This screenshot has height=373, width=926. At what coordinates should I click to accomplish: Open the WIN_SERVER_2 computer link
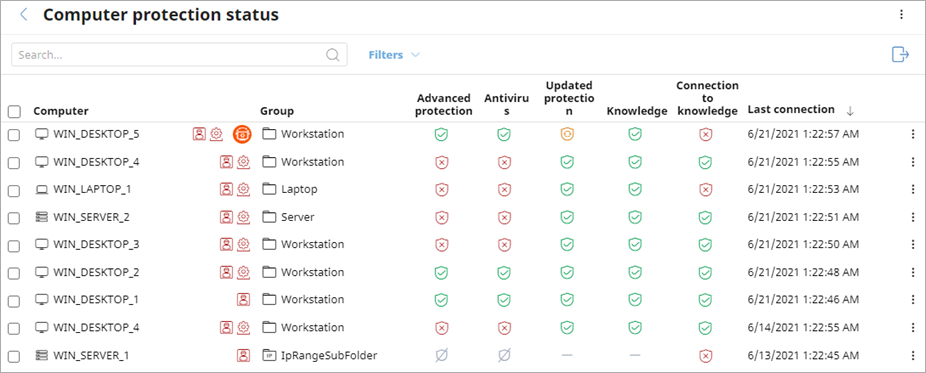(92, 217)
